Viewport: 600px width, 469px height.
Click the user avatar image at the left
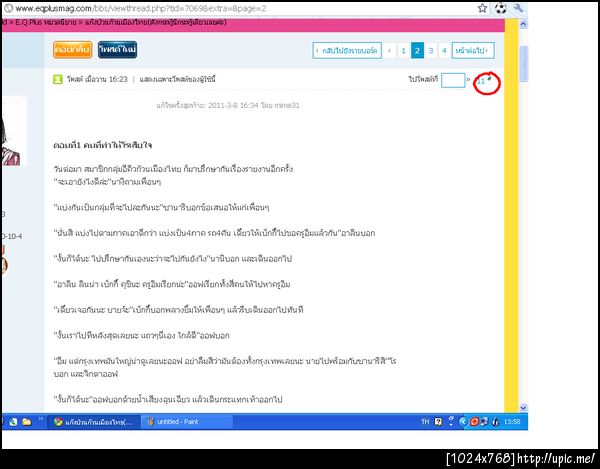coord(14,131)
